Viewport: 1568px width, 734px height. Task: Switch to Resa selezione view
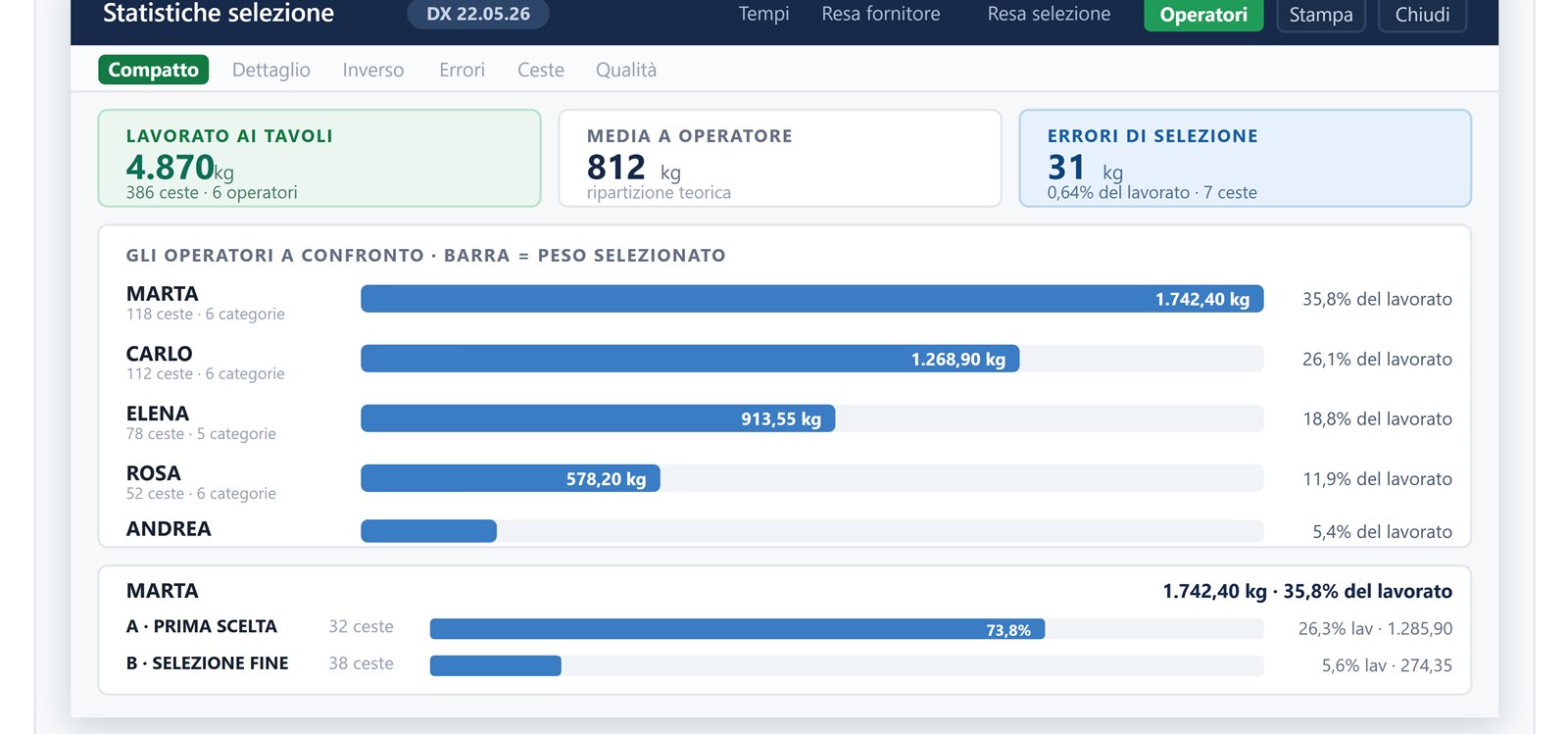(1049, 15)
